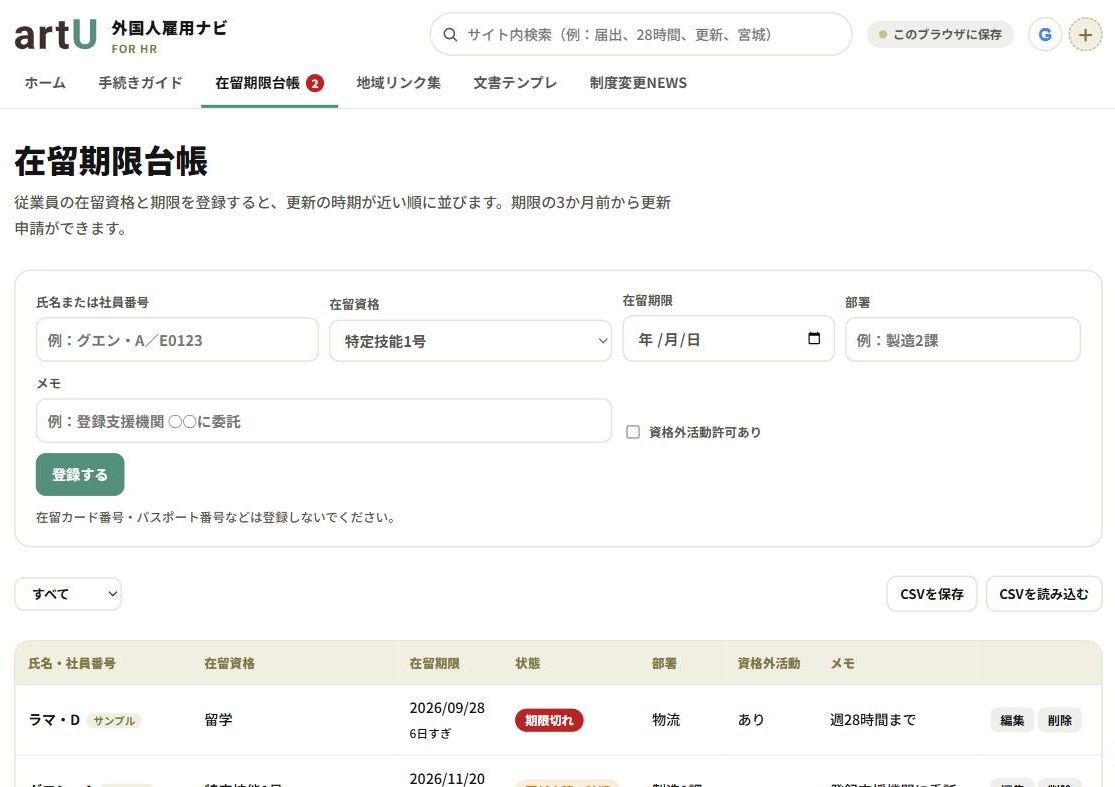Click the ラマ・D name cell

(x=54, y=720)
